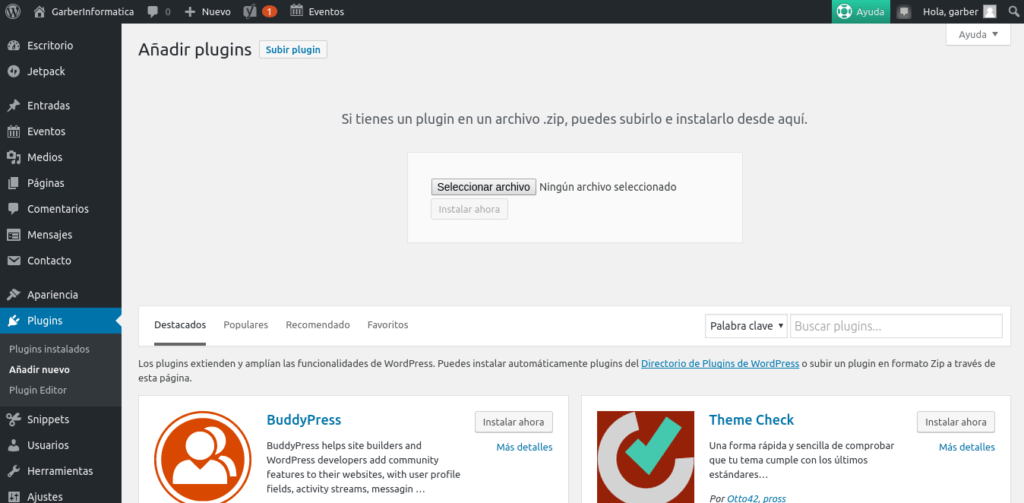The width and height of the screenshot is (1024, 503).
Task: Click the Subir plugin button
Action: click(293, 50)
